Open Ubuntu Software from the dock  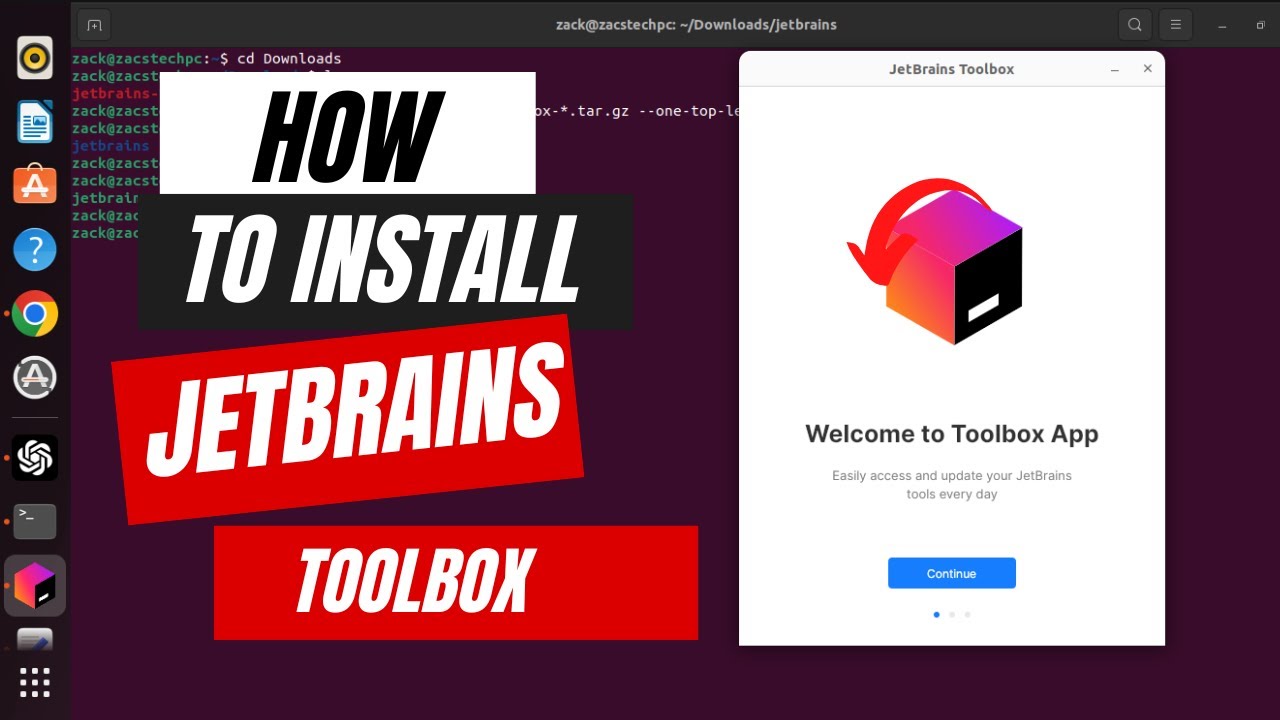pos(35,186)
